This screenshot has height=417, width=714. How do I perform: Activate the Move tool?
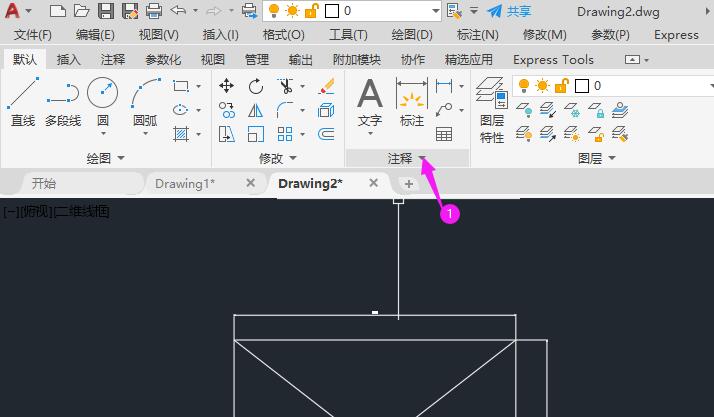pyautogui.click(x=226, y=86)
